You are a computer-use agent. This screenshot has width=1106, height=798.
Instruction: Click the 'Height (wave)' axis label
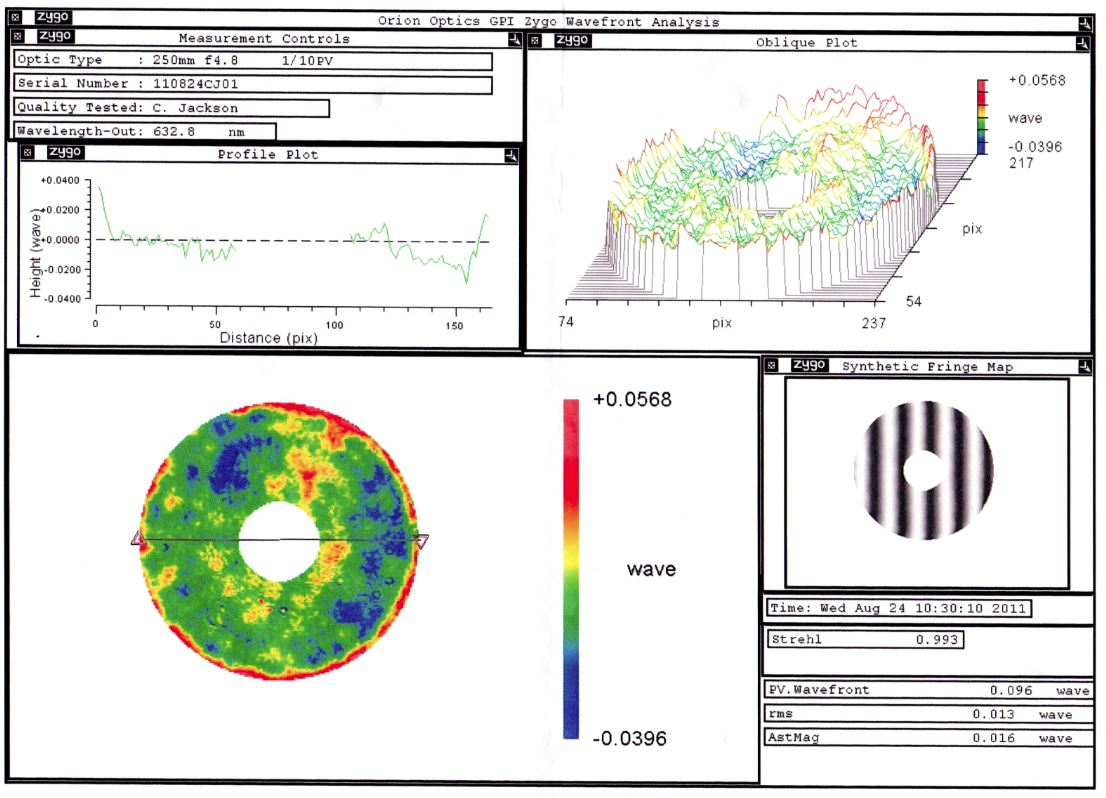(35, 253)
